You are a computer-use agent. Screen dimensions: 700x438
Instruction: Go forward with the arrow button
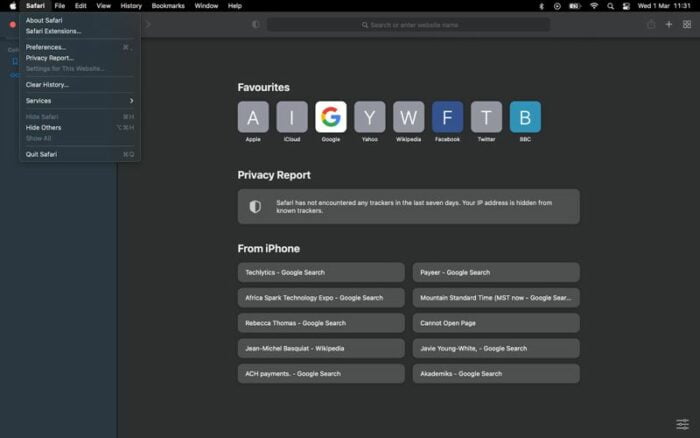click(148, 25)
